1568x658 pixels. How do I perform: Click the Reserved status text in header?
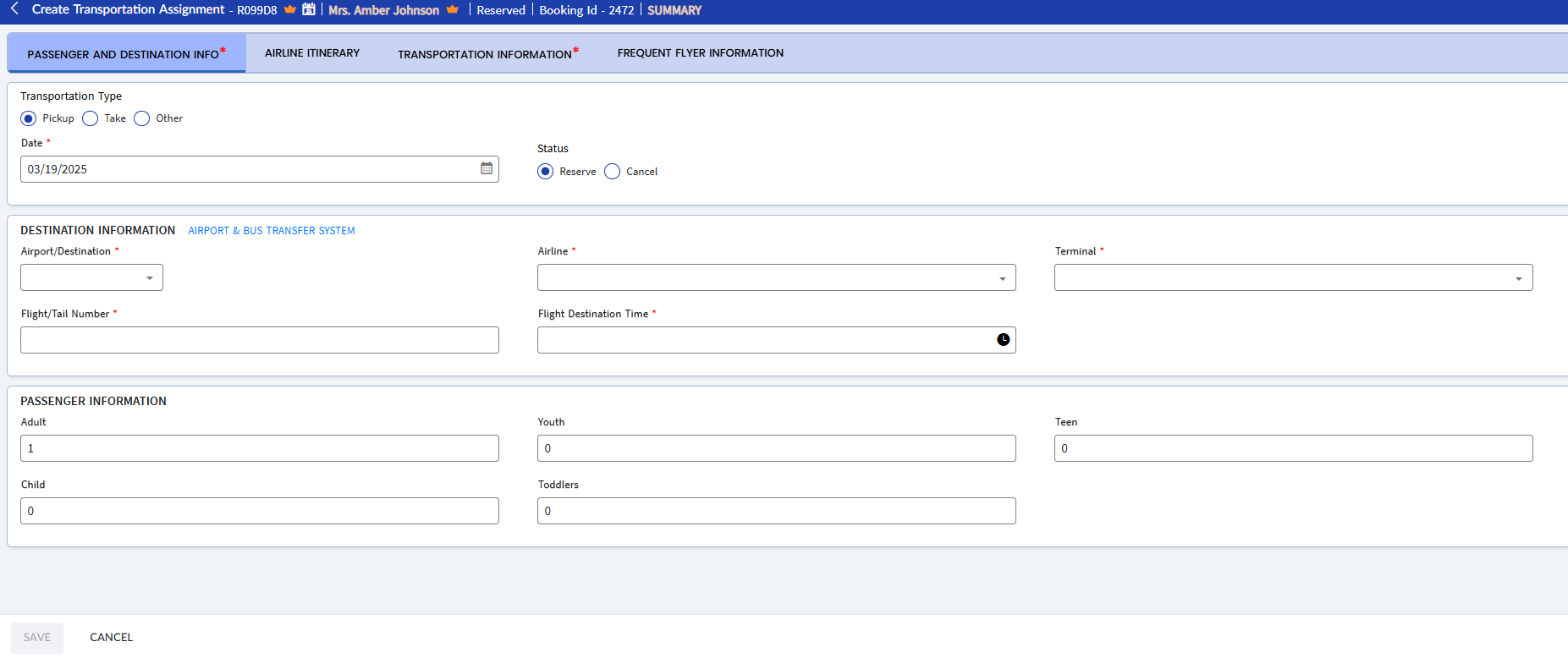pos(501,10)
